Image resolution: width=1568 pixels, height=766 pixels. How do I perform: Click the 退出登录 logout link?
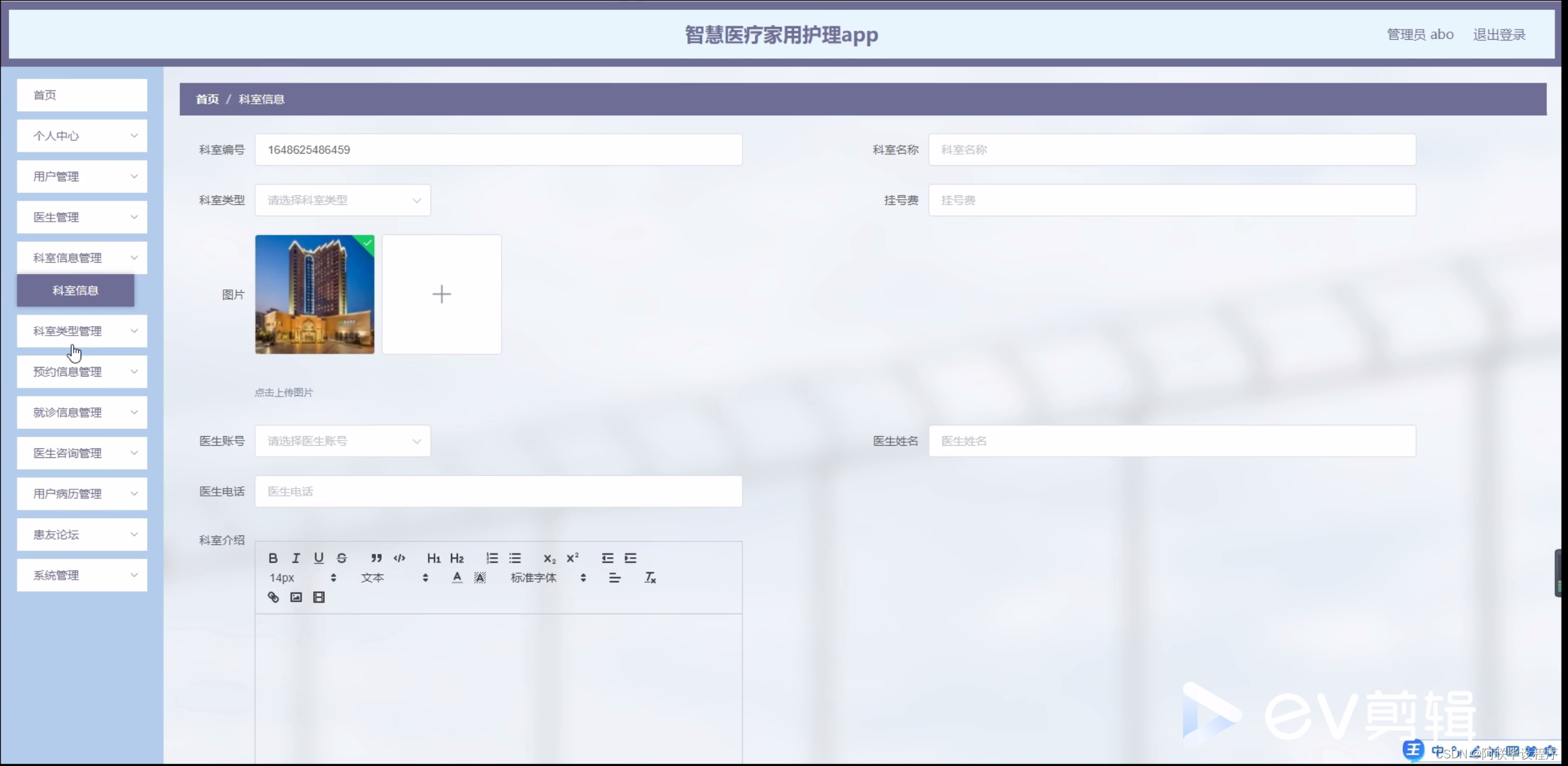[x=1499, y=35]
